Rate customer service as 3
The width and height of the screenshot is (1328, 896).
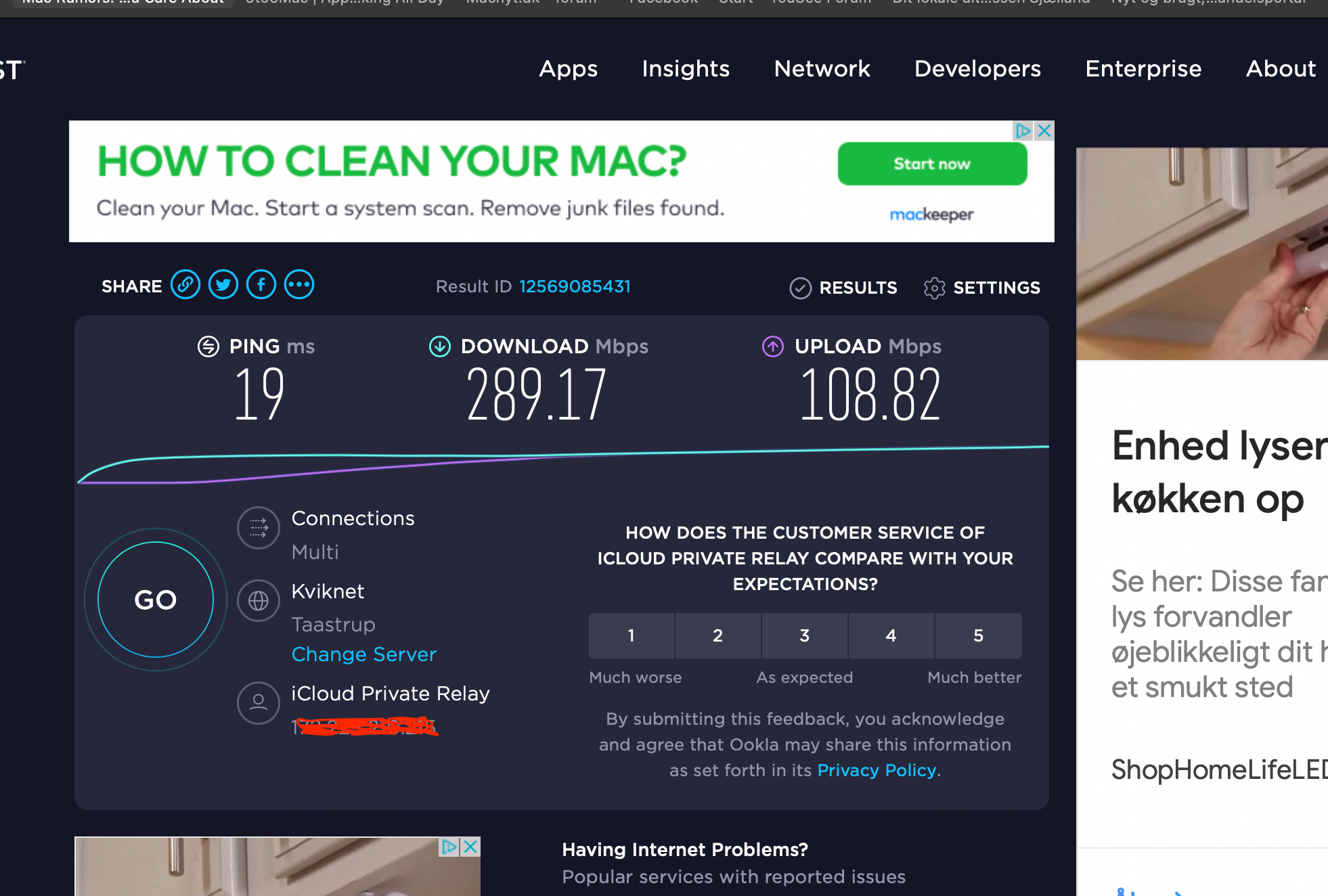805,635
